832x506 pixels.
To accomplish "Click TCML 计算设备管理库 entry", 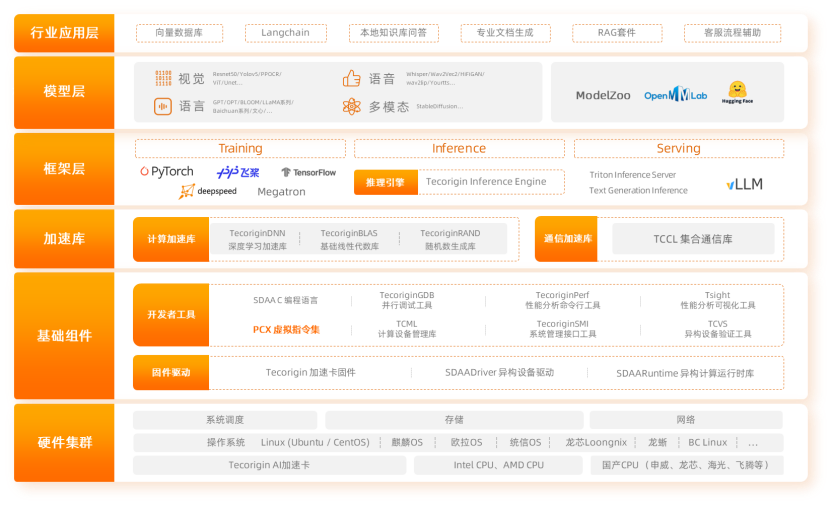I will coord(407,329).
